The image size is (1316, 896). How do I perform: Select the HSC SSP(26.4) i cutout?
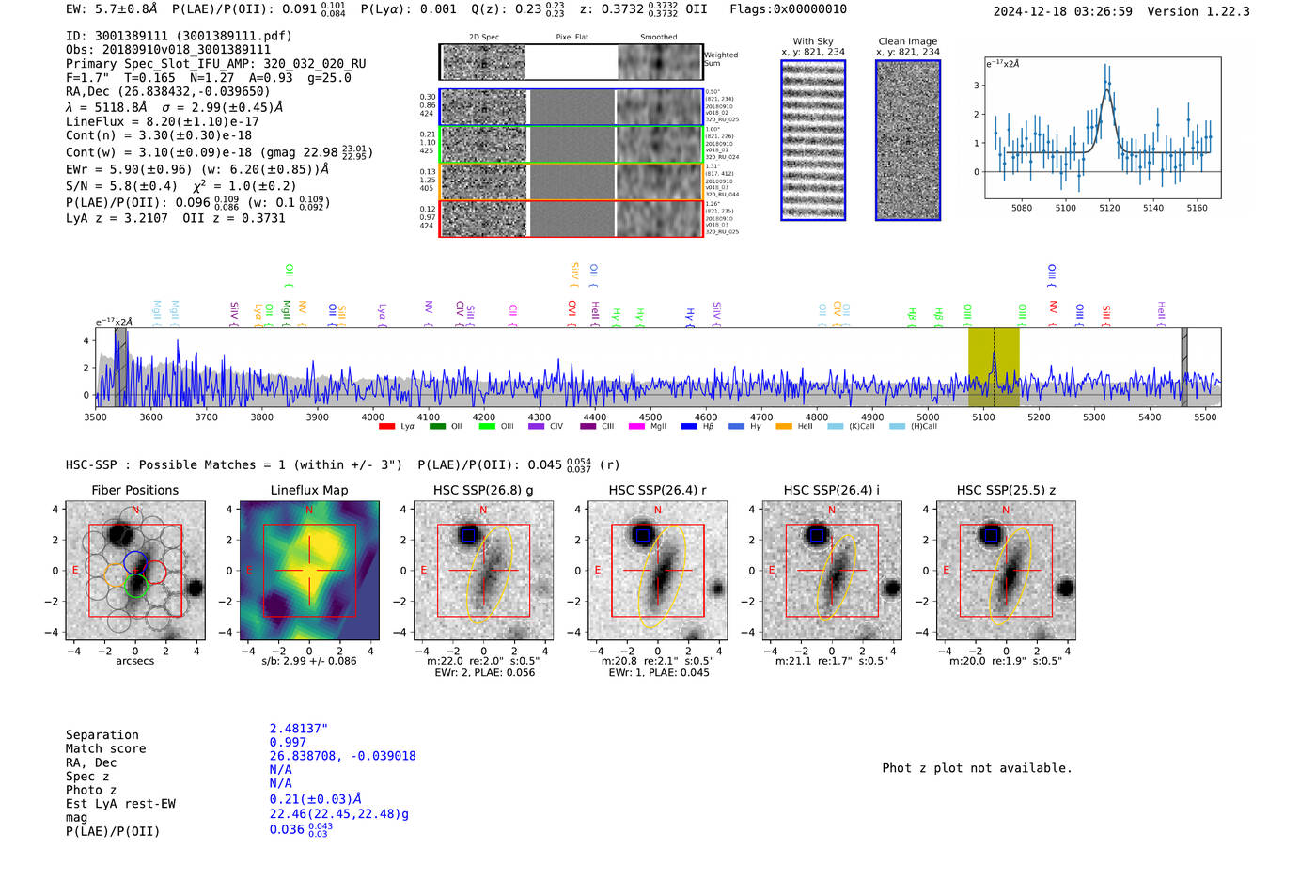[x=832, y=571]
